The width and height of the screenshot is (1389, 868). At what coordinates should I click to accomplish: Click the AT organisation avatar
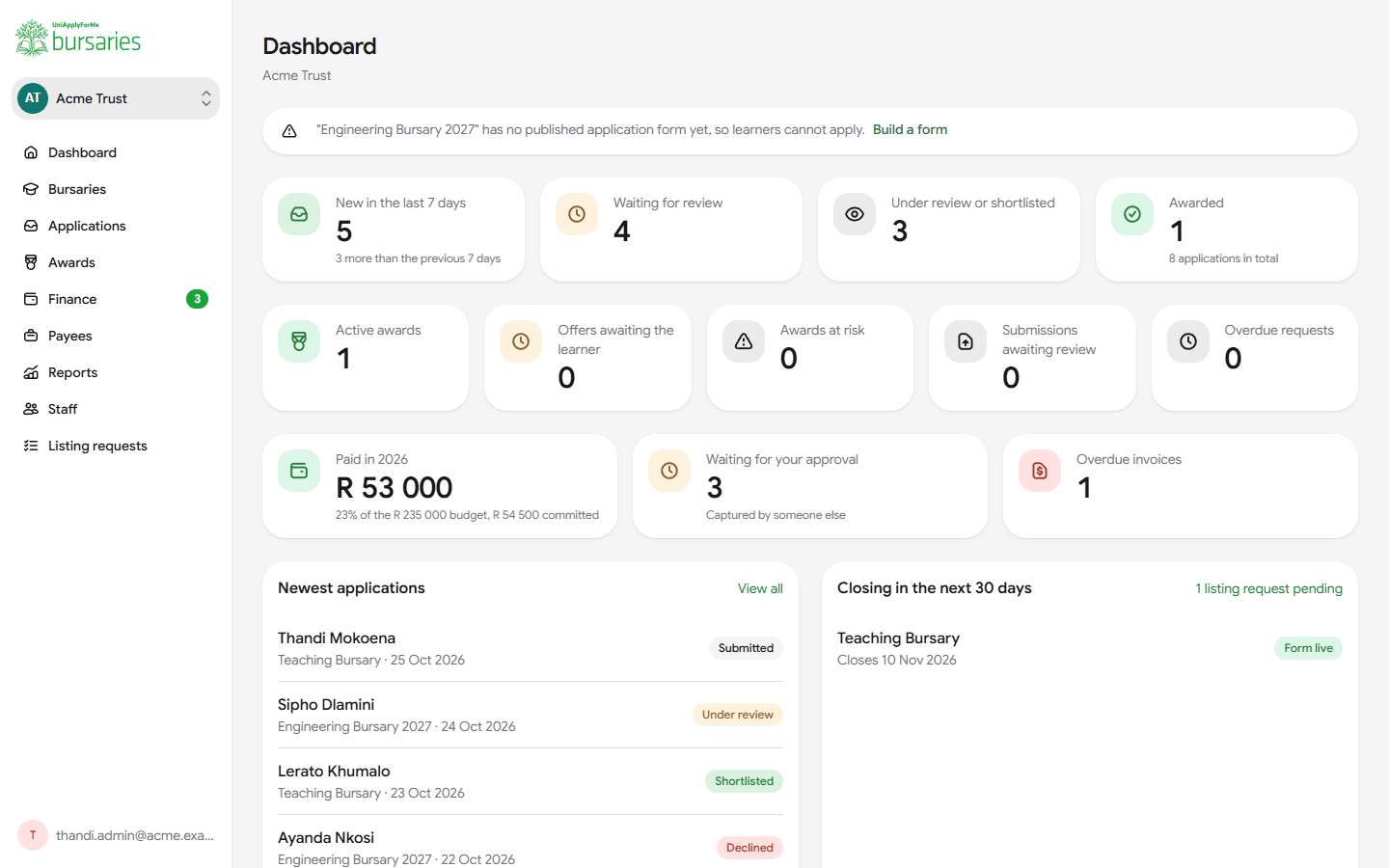pyautogui.click(x=33, y=98)
